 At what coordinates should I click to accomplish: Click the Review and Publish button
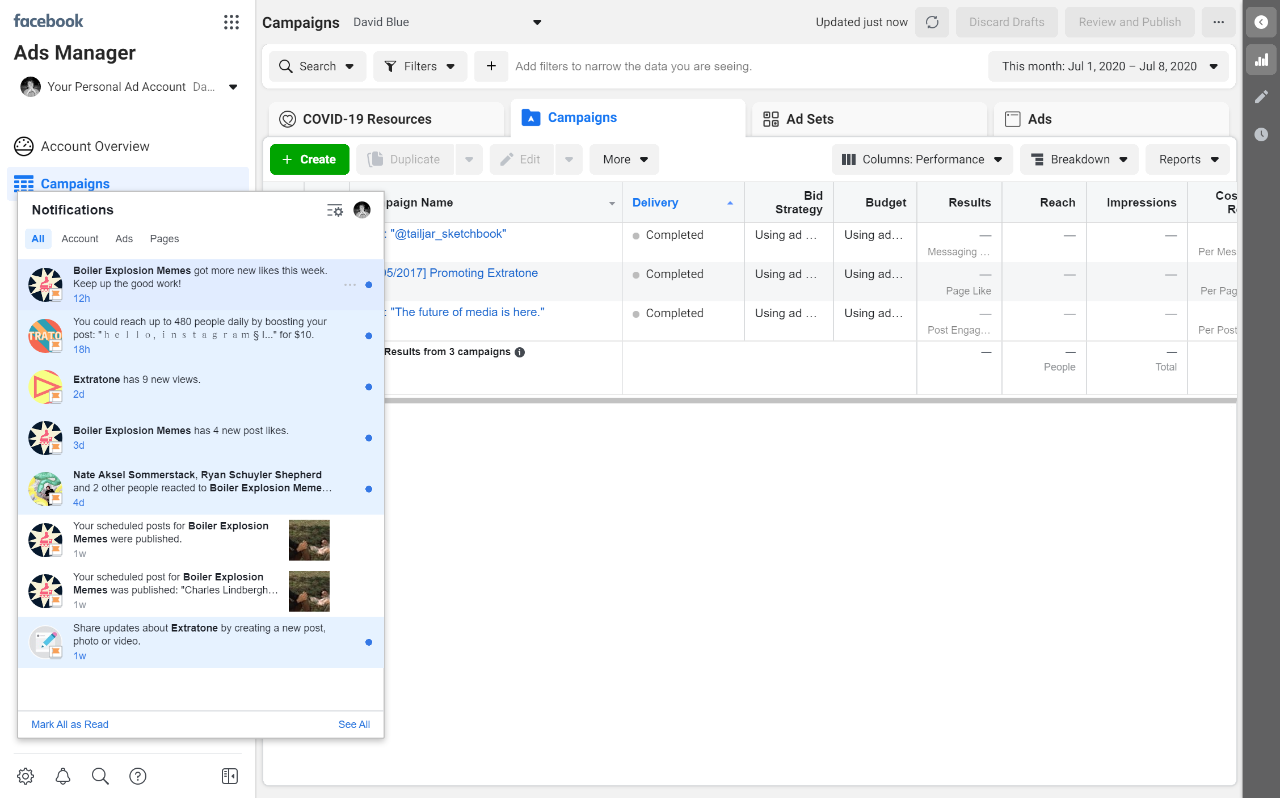[x=1130, y=22]
